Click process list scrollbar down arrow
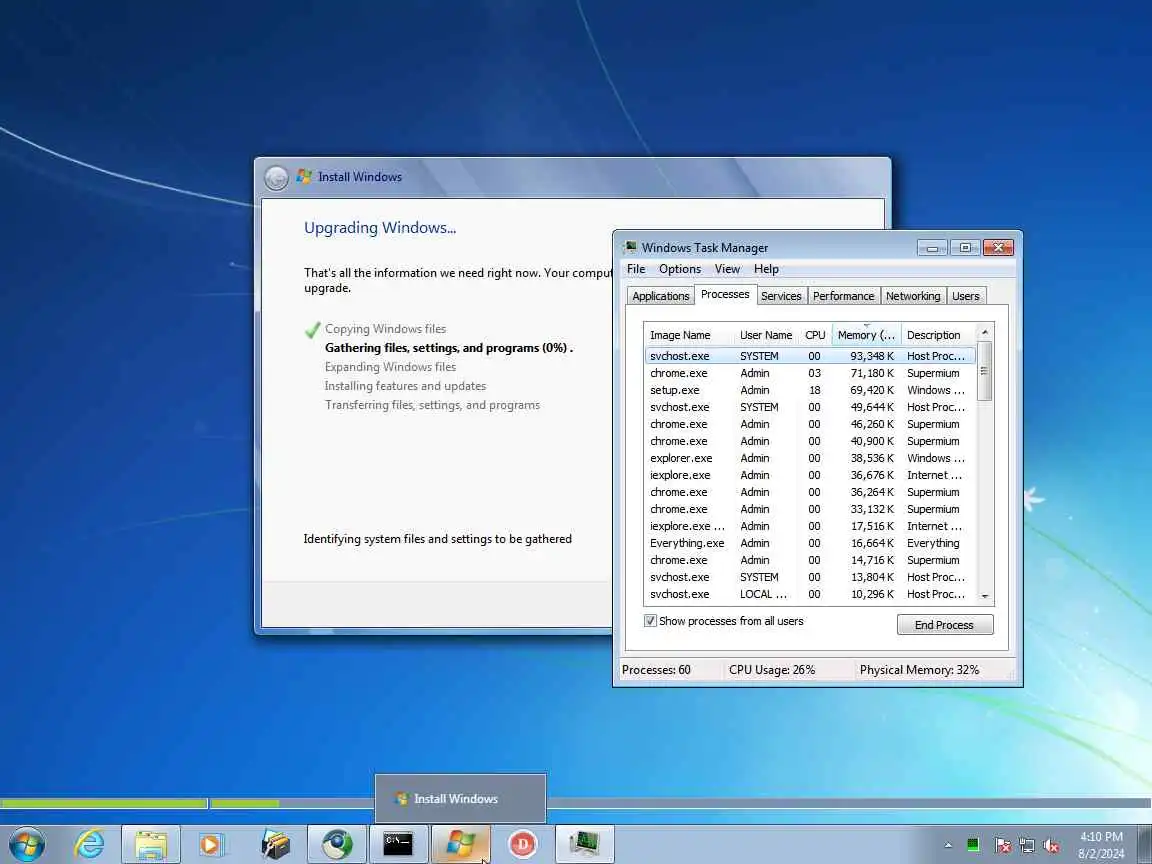Viewport: 1152px width, 864px height. 985,597
